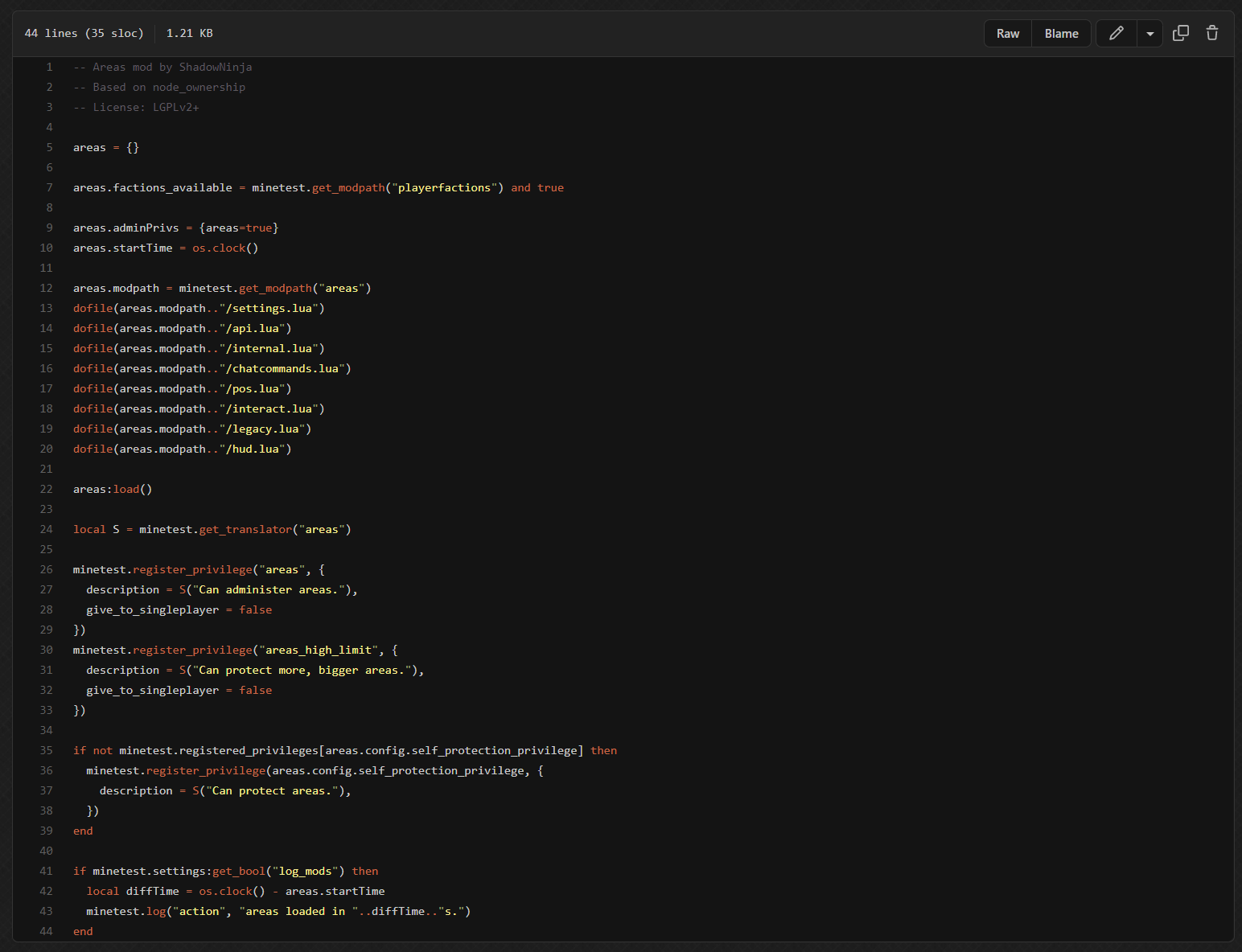The width and height of the screenshot is (1242, 952).
Task: Select line number 7
Action: click(49, 188)
